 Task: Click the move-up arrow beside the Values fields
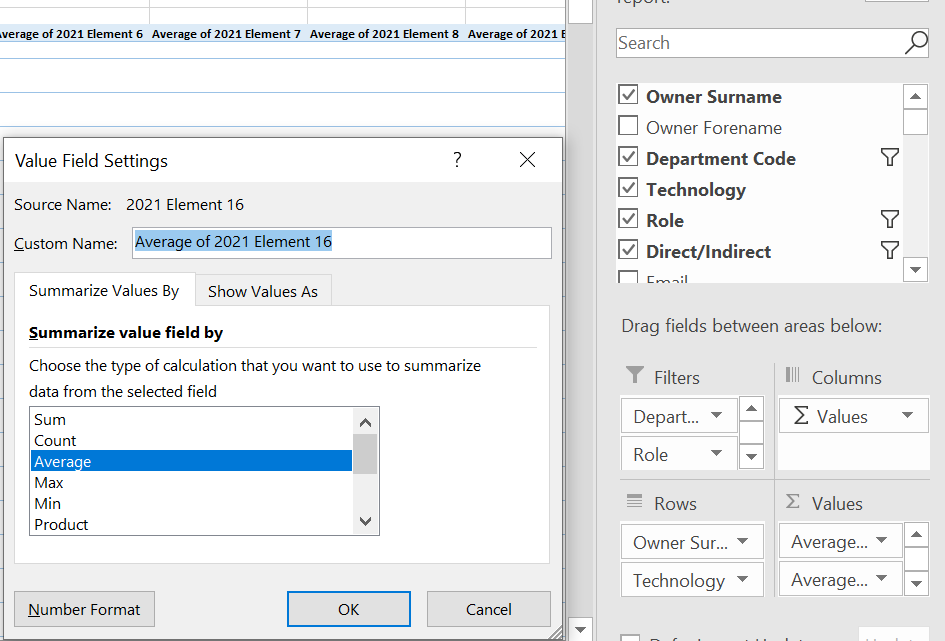(x=916, y=534)
